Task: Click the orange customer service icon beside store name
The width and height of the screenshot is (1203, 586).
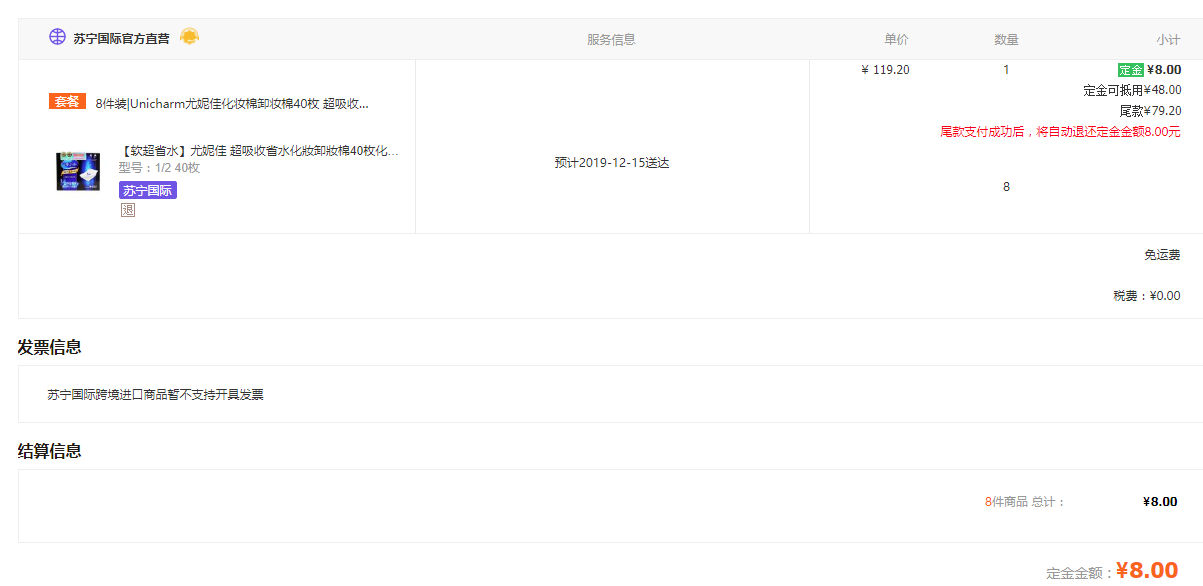Action: (x=189, y=37)
